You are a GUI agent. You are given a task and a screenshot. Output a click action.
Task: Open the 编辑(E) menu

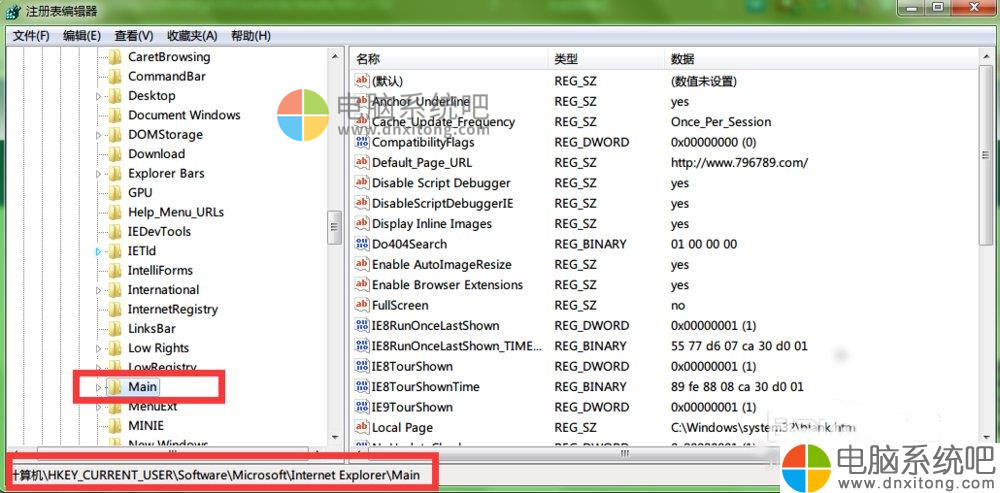click(82, 36)
